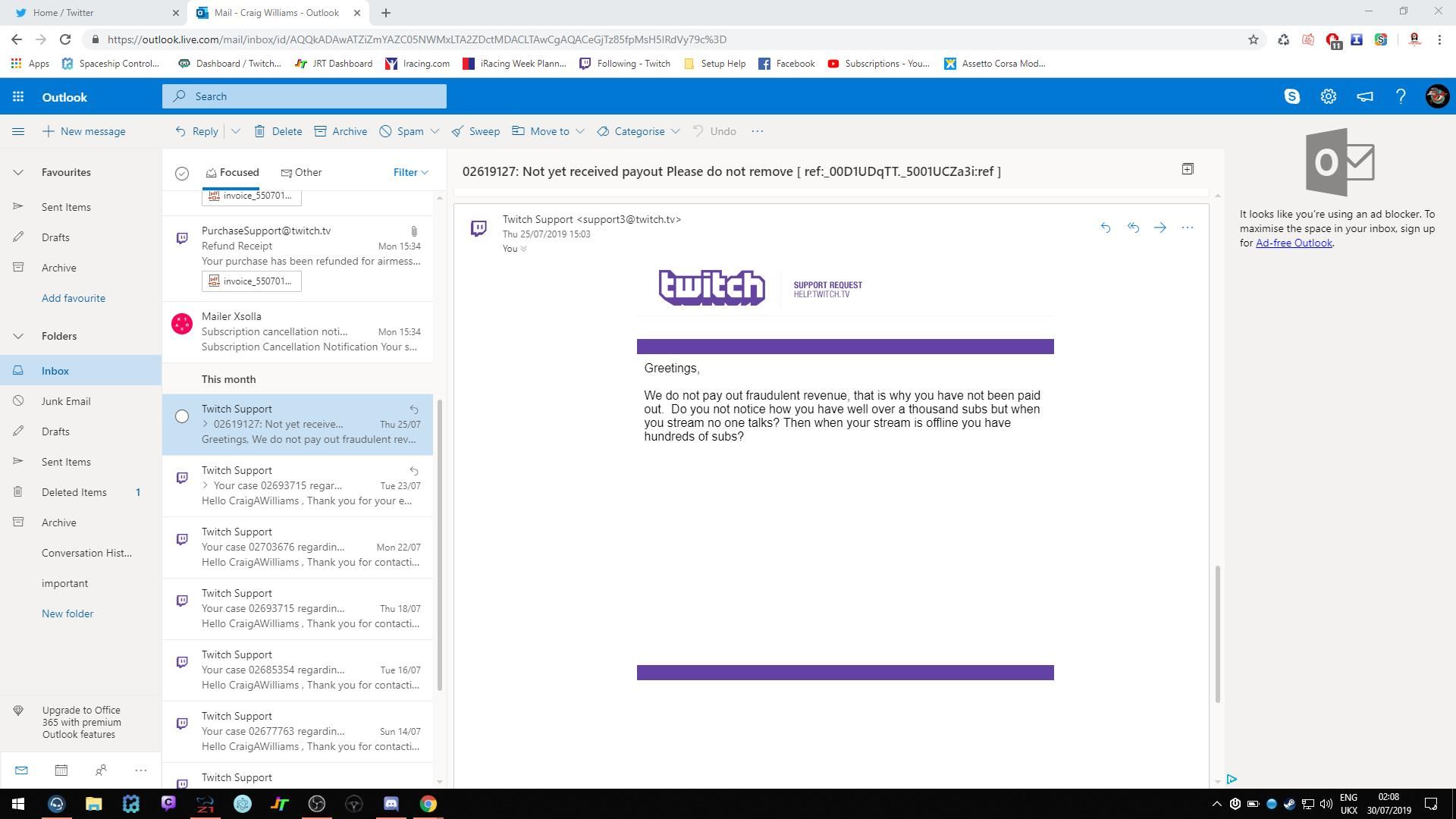Toggle the left navigation hamburger menu
Image resolution: width=1456 pixels, height=819 pixels.
tap(18, 131)
